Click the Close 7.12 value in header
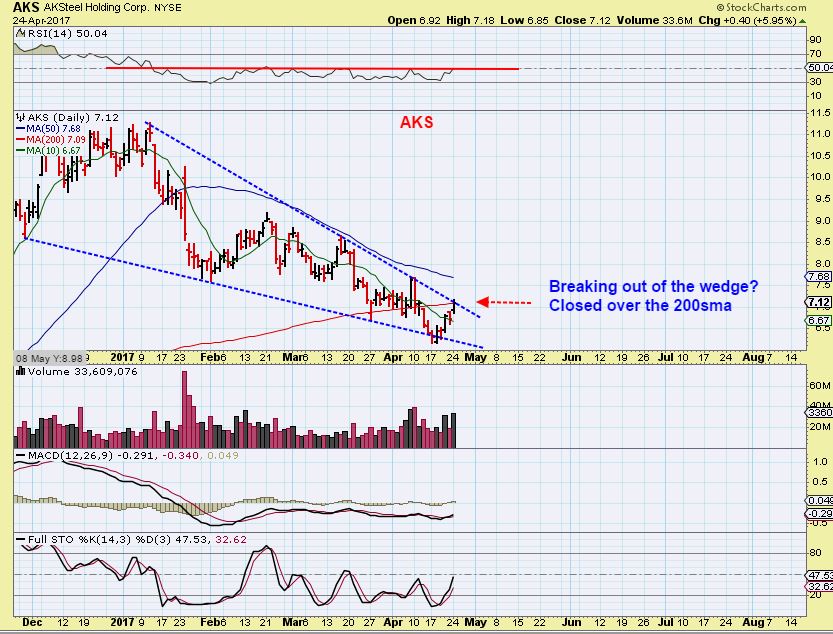This screenshot has width=833, height=634. [583, 21]
